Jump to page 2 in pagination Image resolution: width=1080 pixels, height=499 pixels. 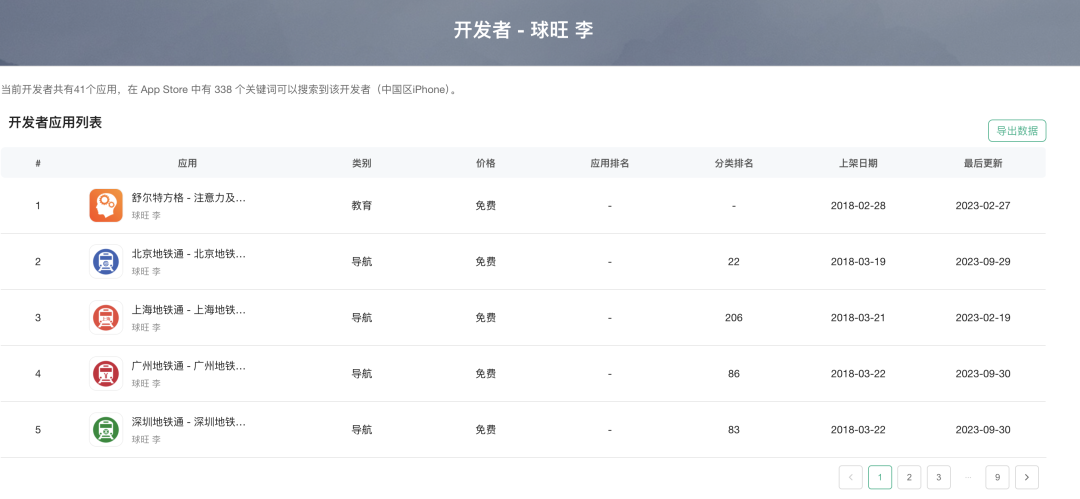[909, 477]
